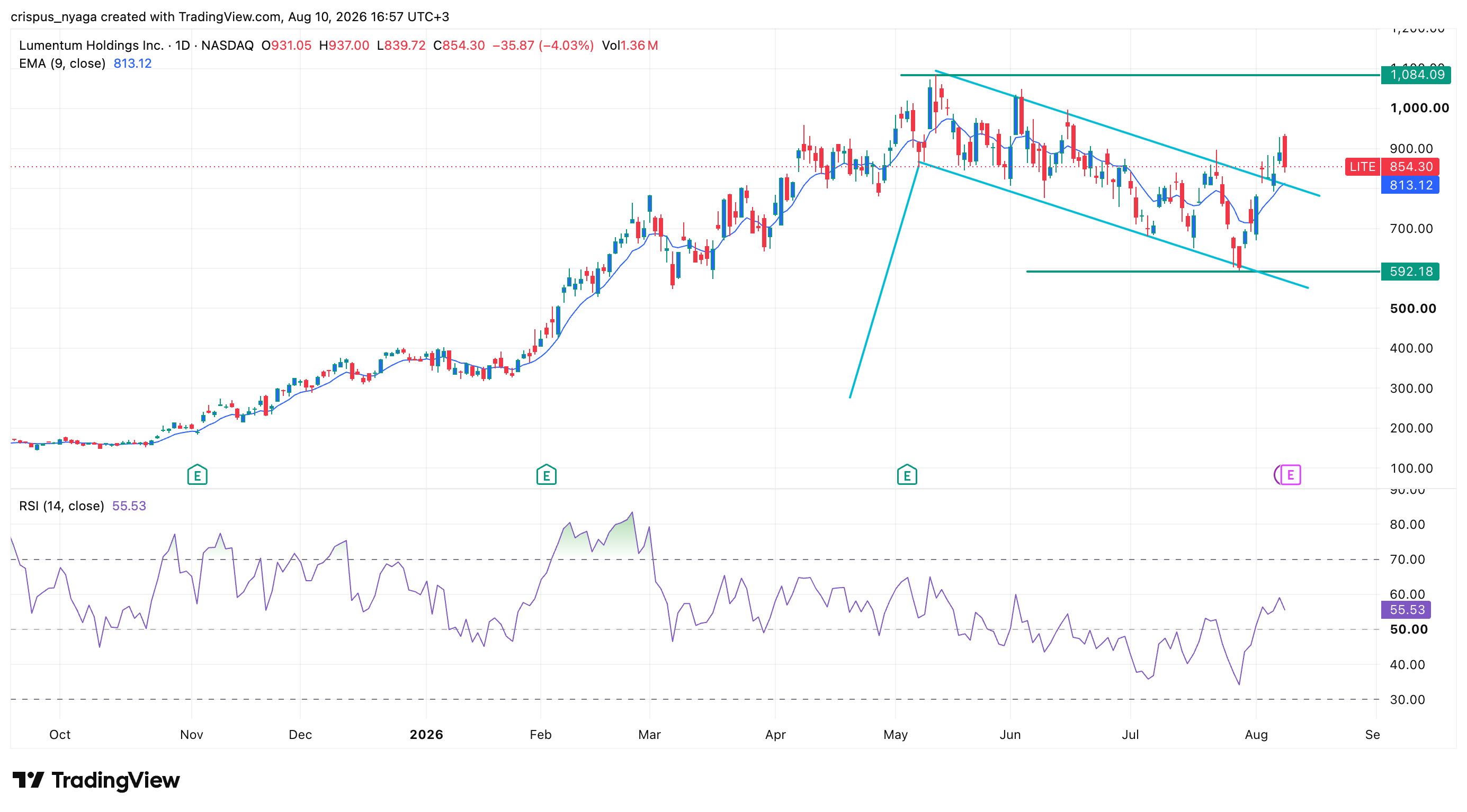Click the EMA (9, close) indicator legend
Screen dimensions: 1467x812
(x=62, y=63)
